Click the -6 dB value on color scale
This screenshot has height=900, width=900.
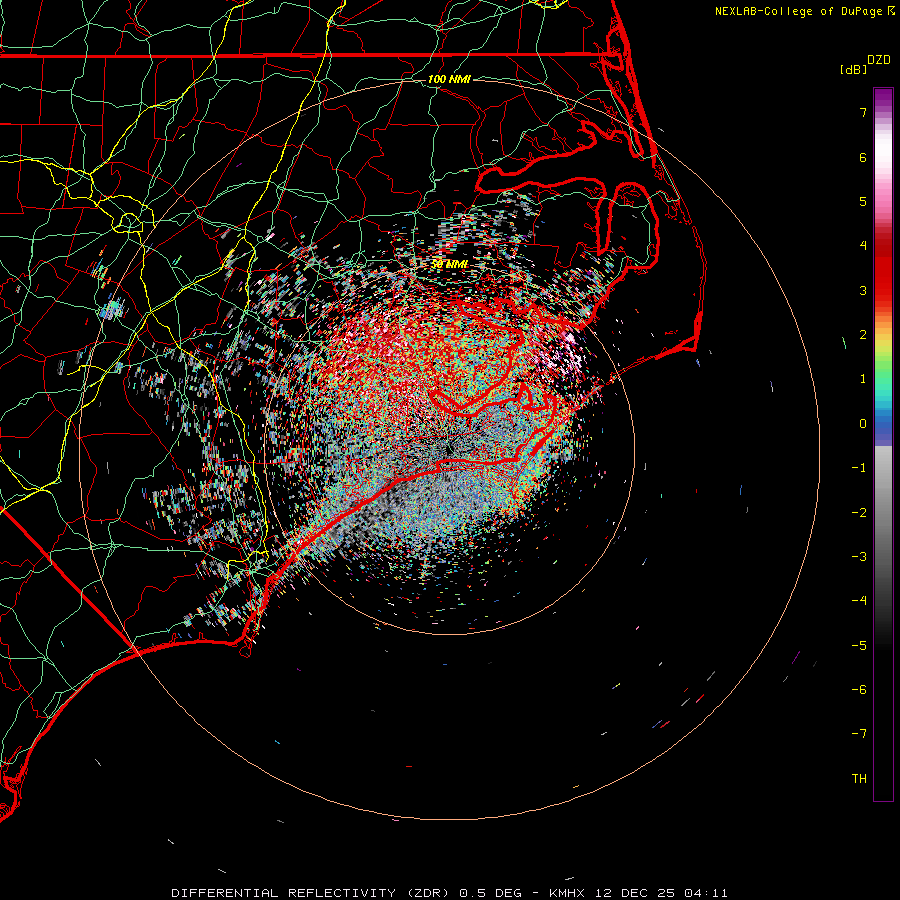click(x=859, y=690)
